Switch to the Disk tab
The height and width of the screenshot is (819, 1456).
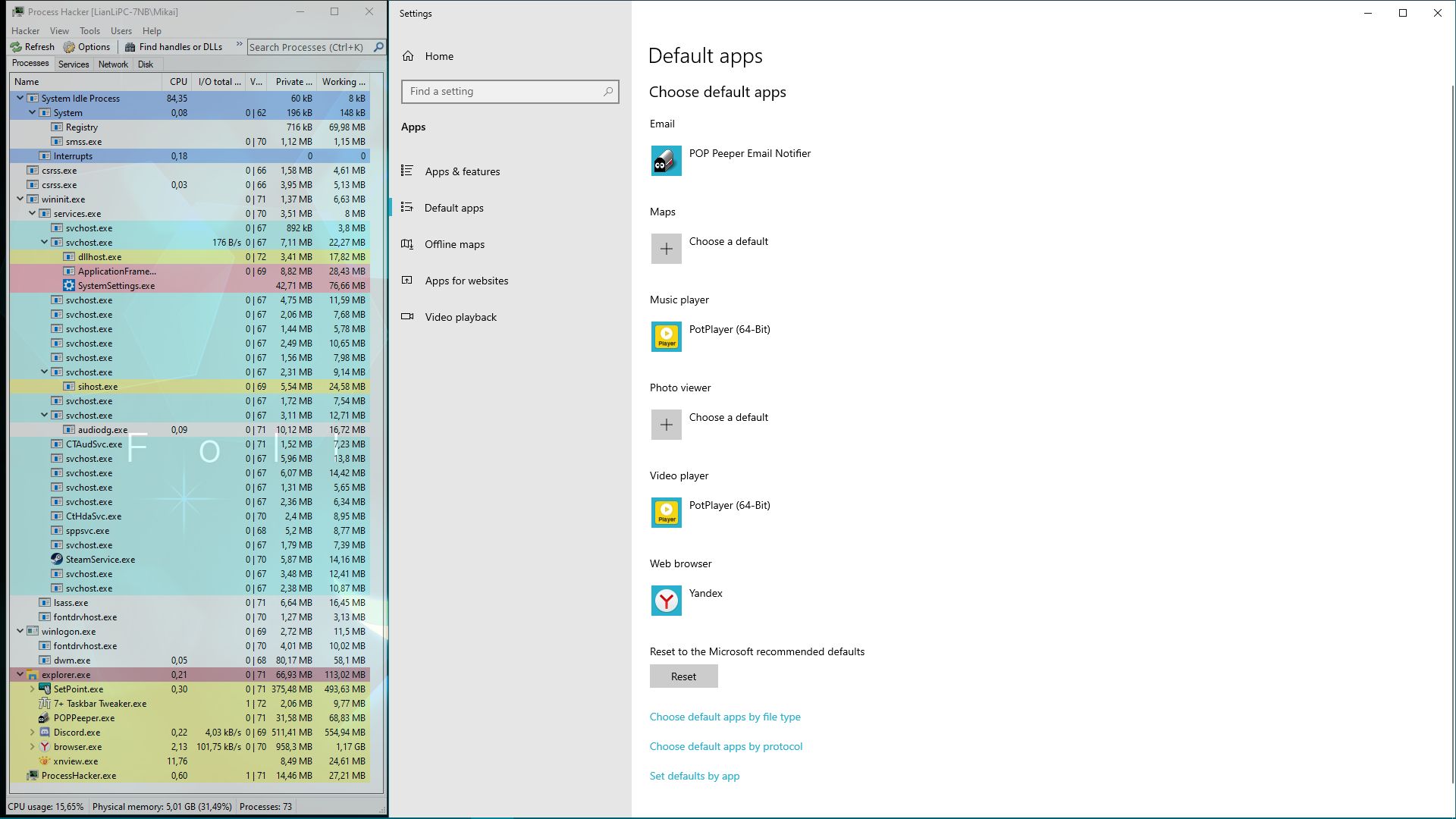coord(146,64)
